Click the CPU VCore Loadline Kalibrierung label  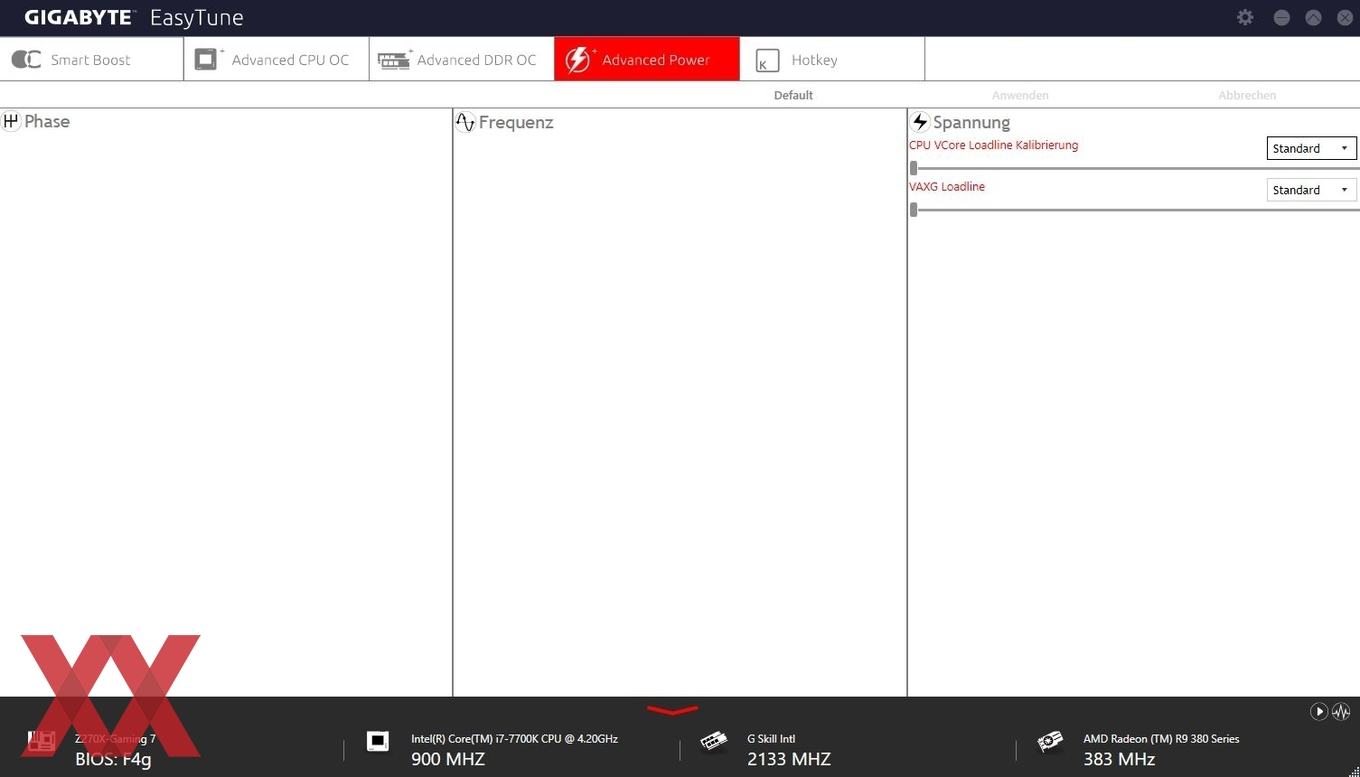(x=993, y=145)
